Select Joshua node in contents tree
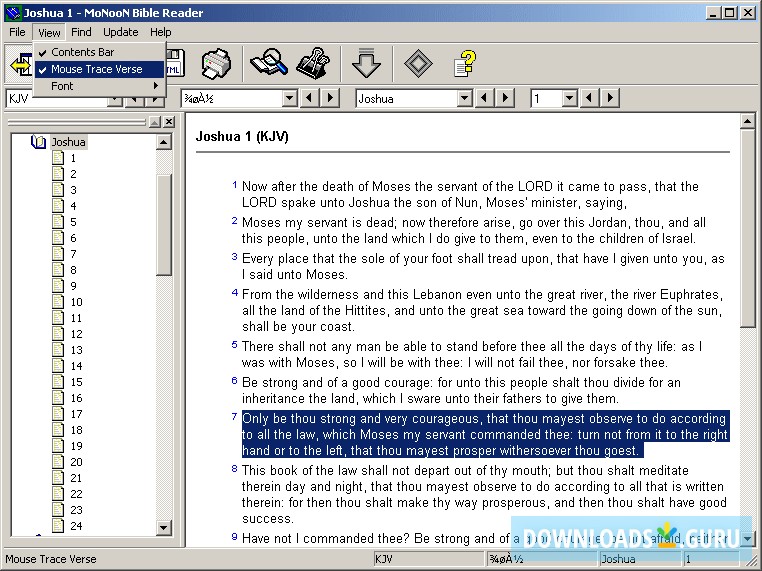The image size is (762, 571). click(x=69, y=142)
